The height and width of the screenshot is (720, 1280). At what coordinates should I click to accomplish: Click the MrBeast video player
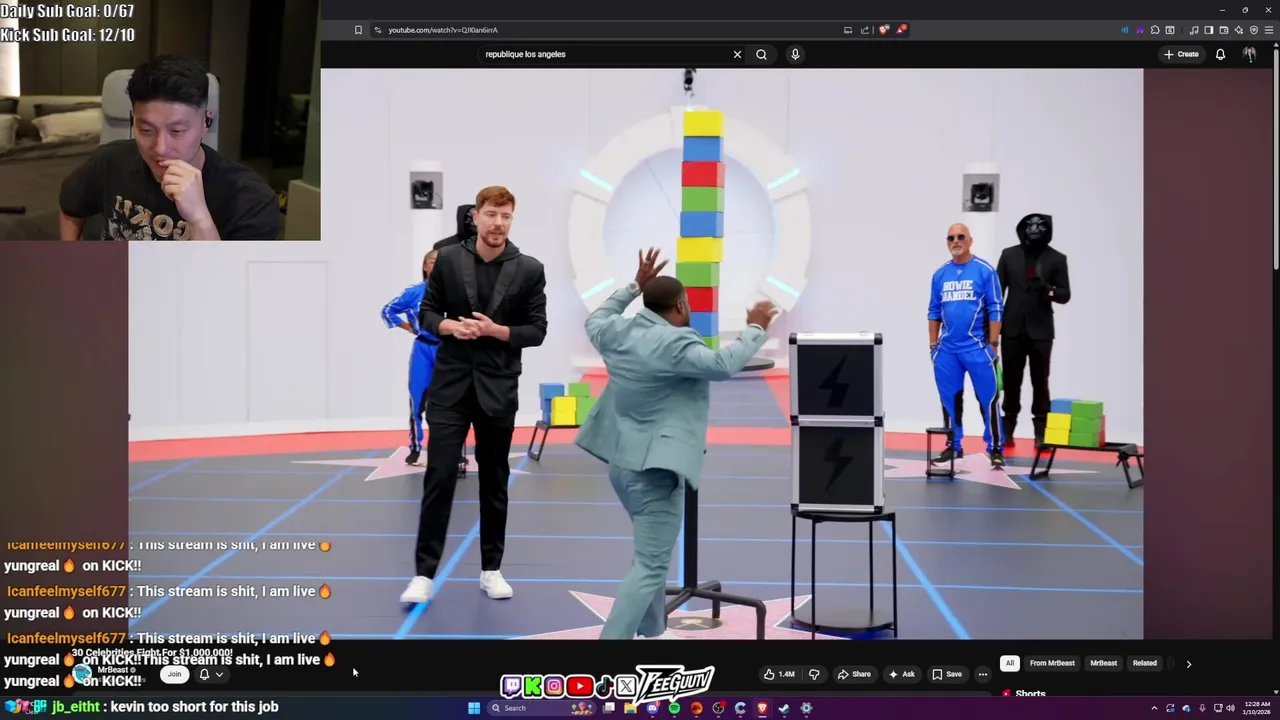(635, 353)
